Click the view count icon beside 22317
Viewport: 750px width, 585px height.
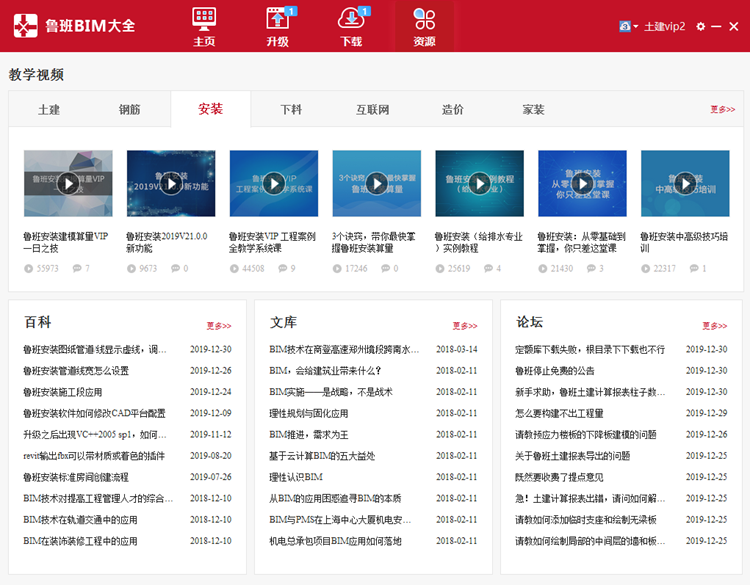(x=646, y=269)
